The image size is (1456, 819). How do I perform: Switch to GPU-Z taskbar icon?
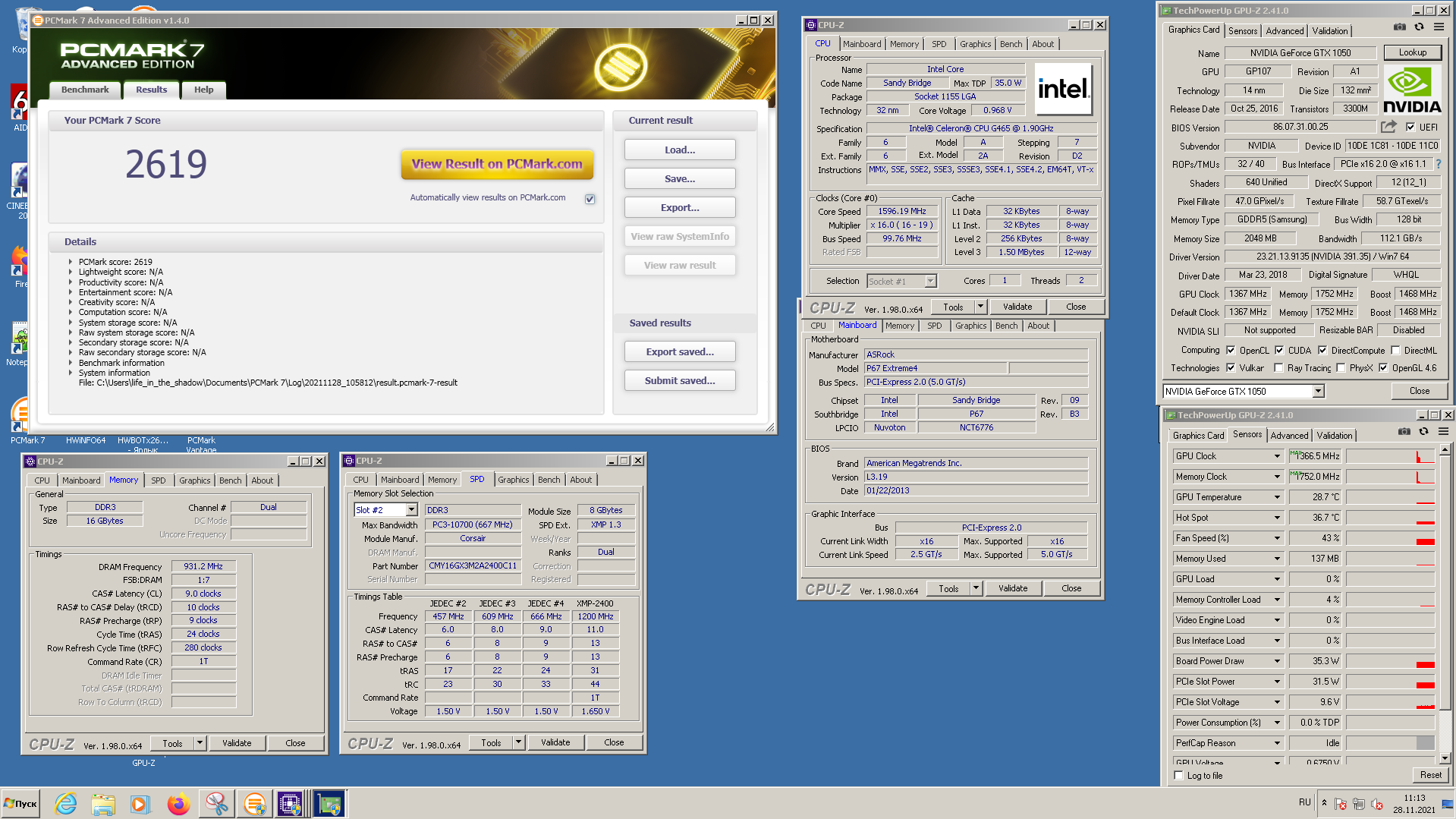(x=329, y=804)
